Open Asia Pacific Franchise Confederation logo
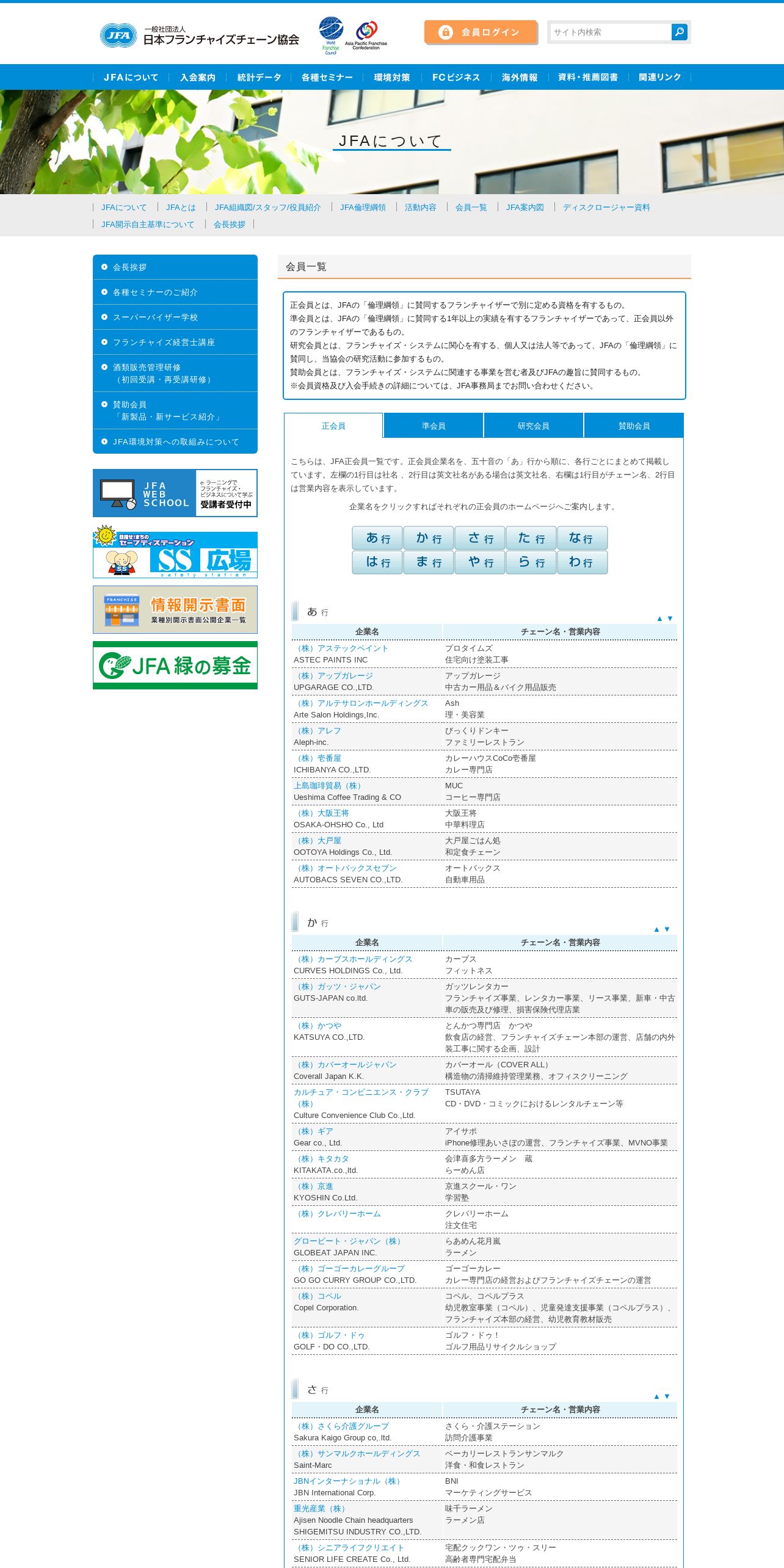784x1568 pixels. pos(366,35)
